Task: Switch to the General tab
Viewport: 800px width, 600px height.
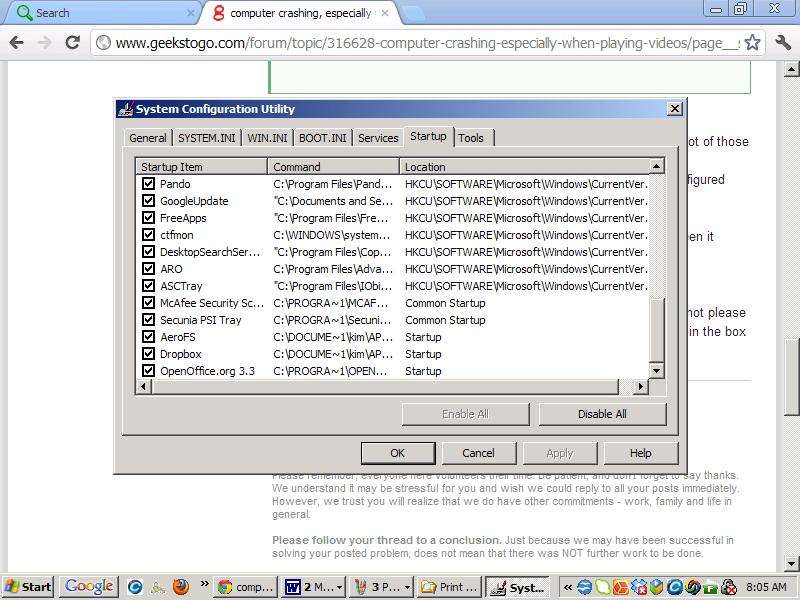Action: pos(147,138)
